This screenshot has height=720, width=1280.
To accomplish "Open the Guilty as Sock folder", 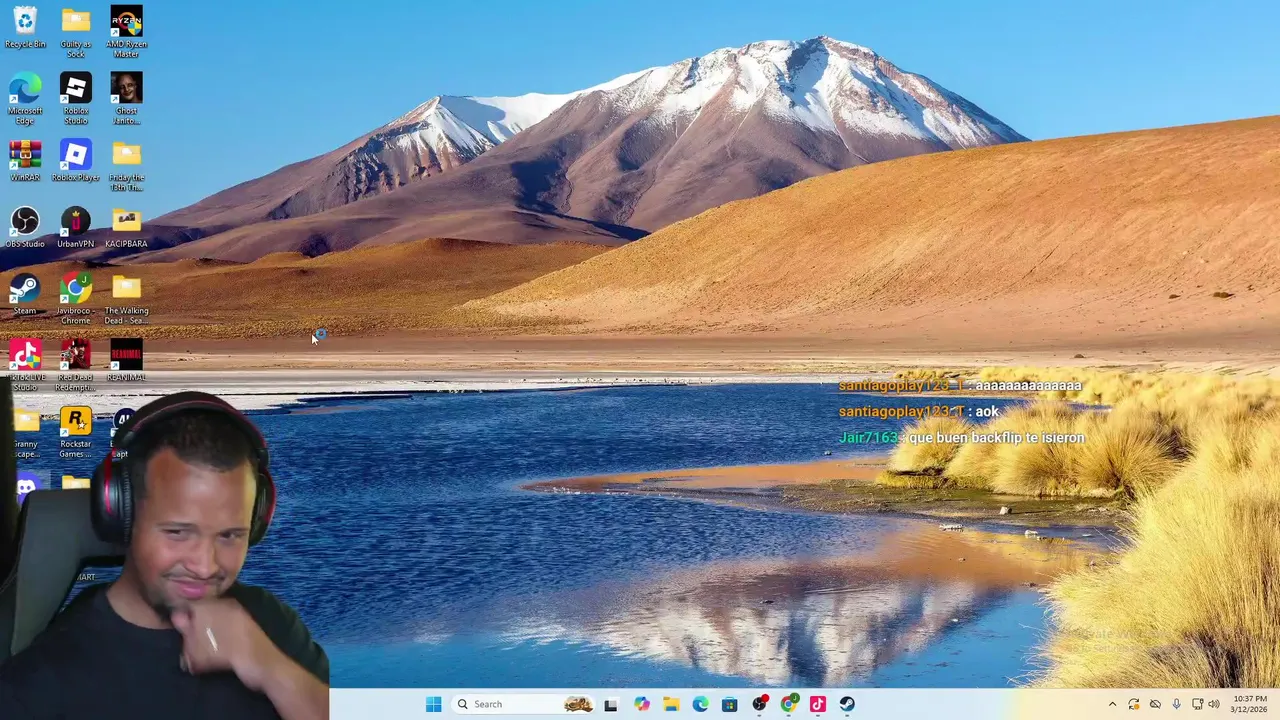I will (76, 32).
